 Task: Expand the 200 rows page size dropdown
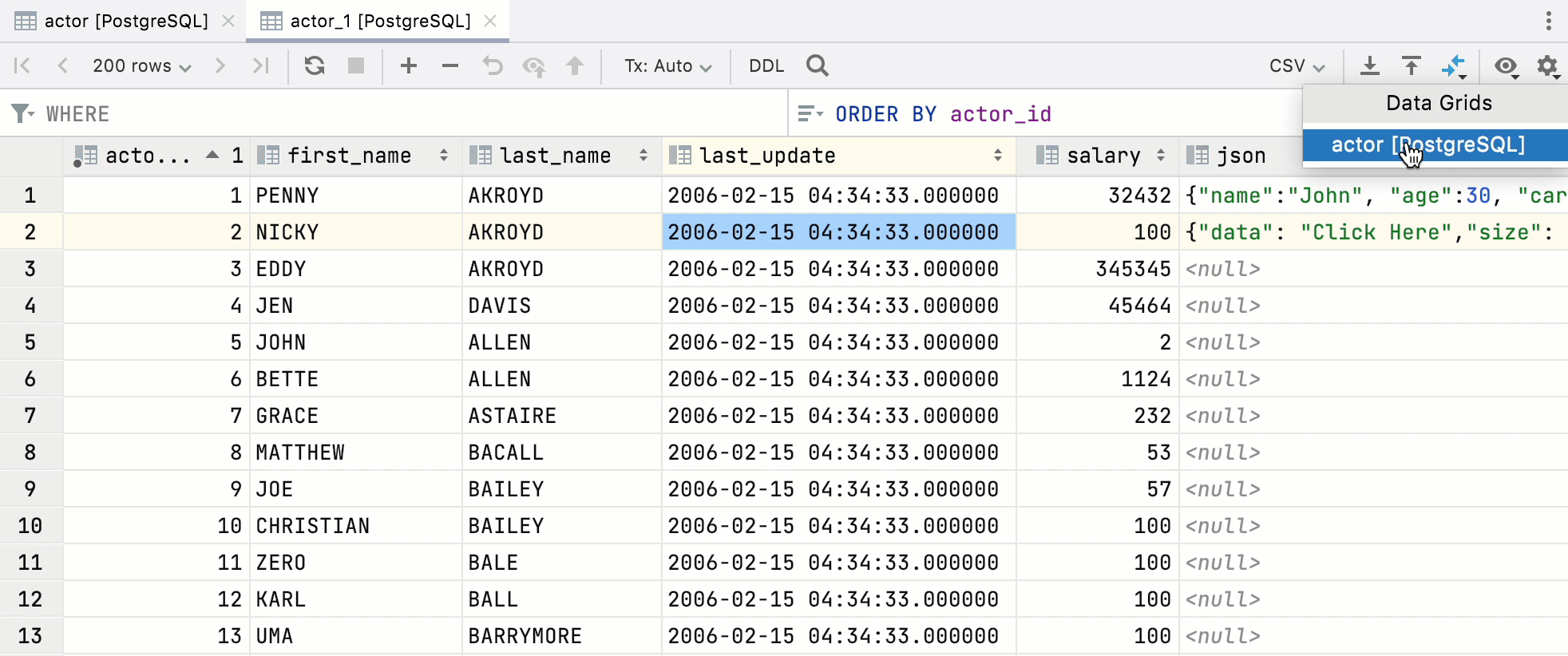click(141, 65)
